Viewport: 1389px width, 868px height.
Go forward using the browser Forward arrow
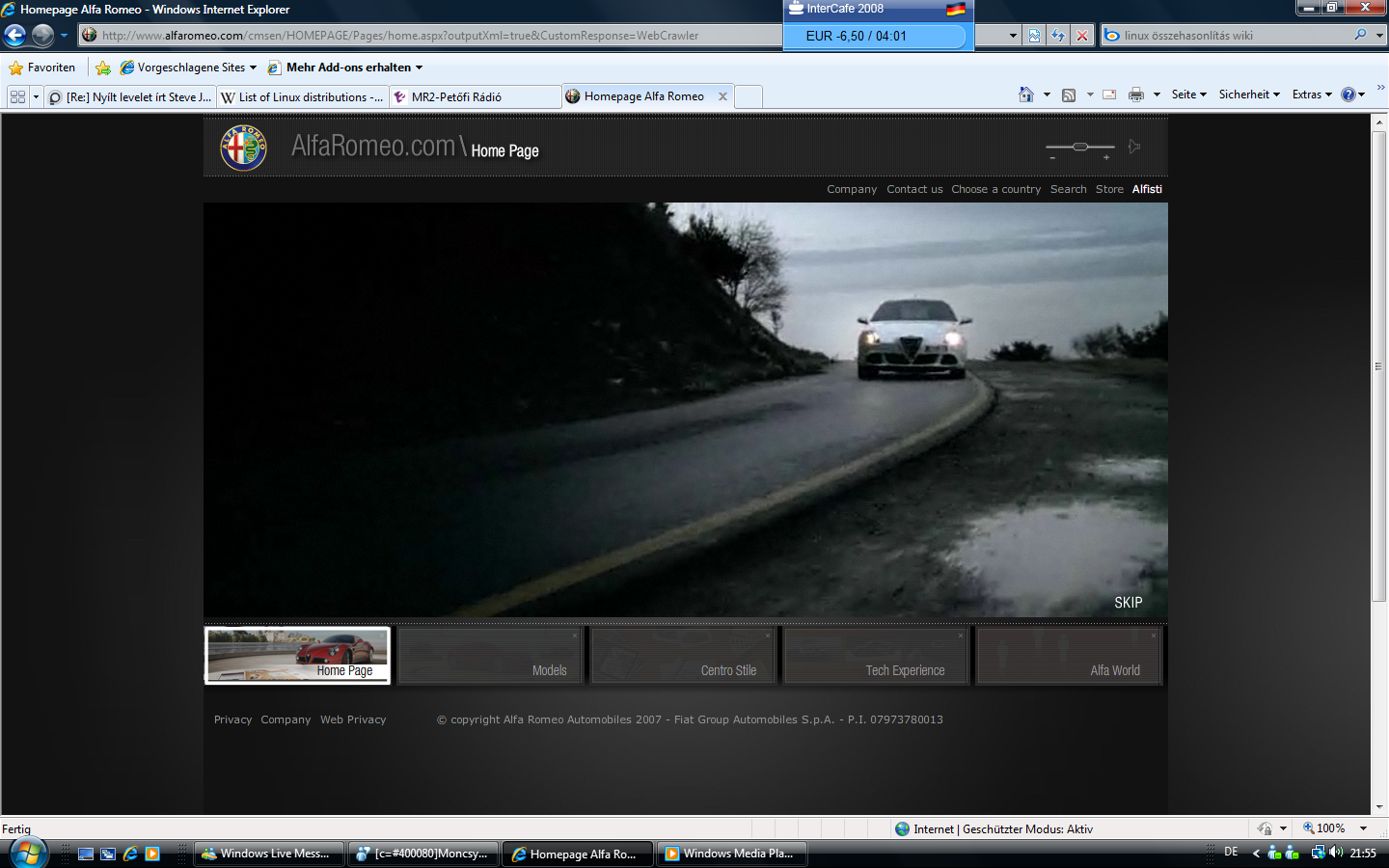click(x=42, y=36)
